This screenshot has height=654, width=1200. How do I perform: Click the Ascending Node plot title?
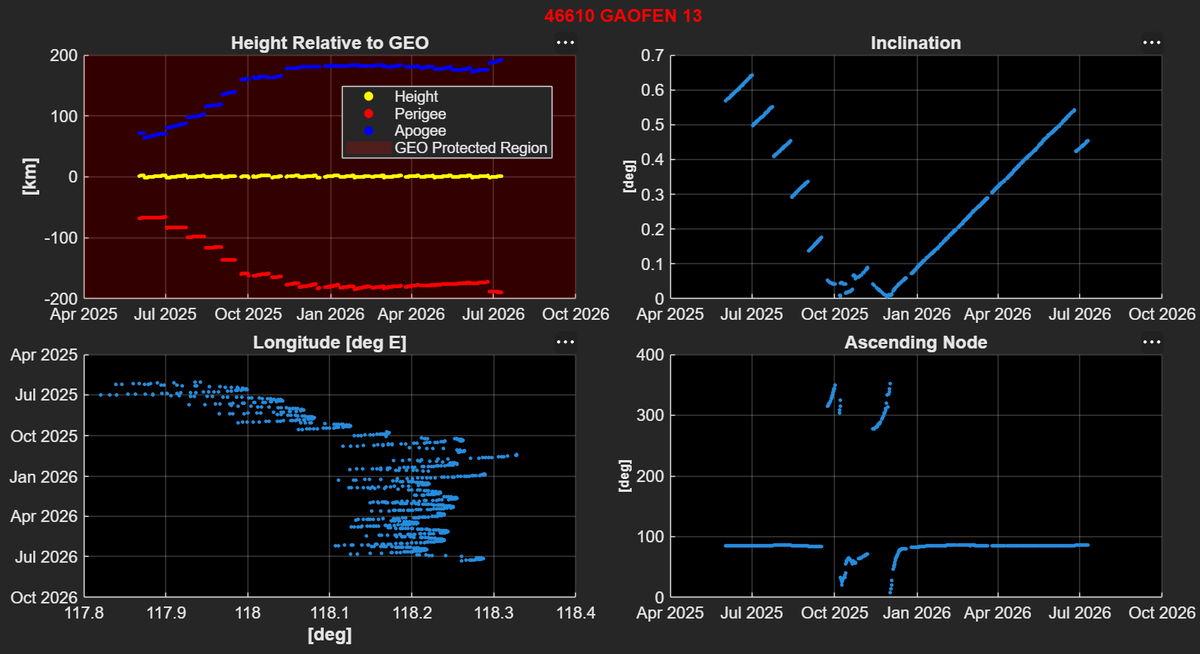[x=916, y=342]
